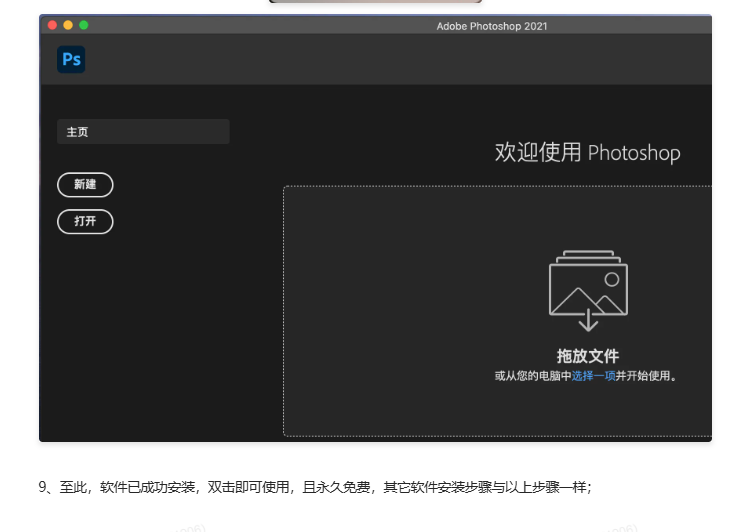Click the 拖放文件 heading text
The height and width of the screenshot is (532, 746).
point(588,356)
